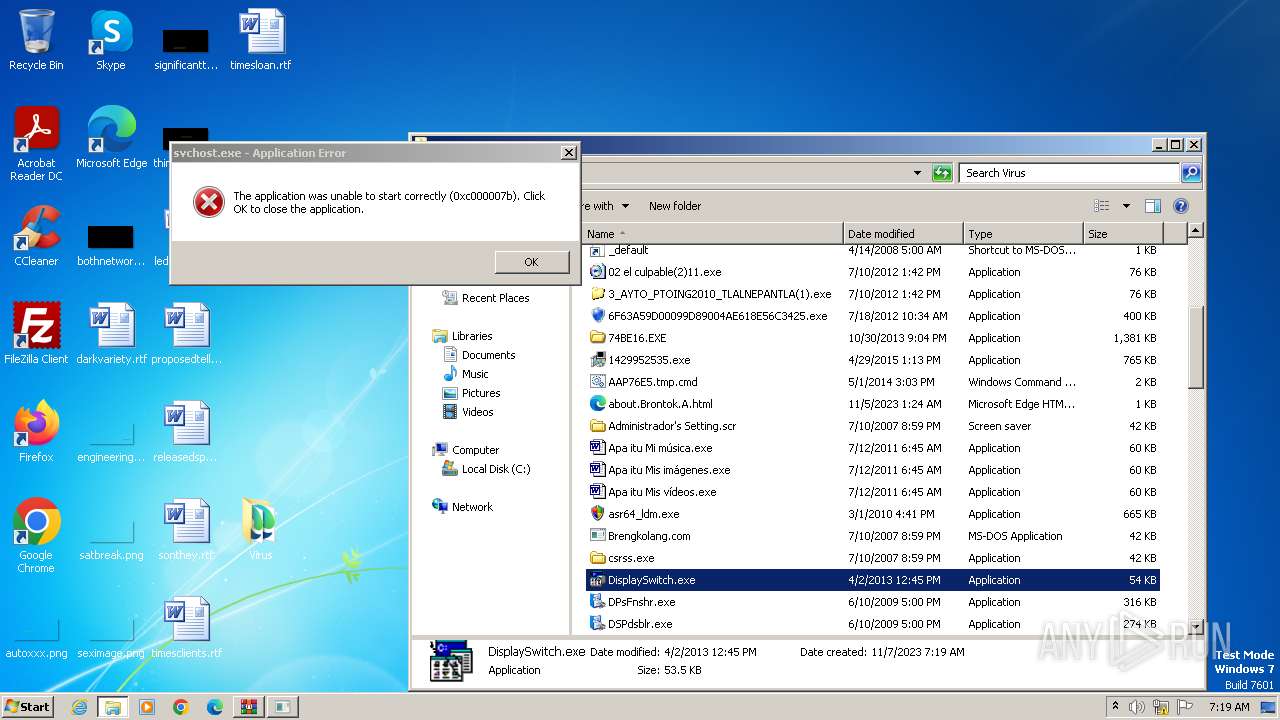Select the Microsoft Edge desktop shortcut
Viewport: 1280px width, 720px height.
pos(111,138)
